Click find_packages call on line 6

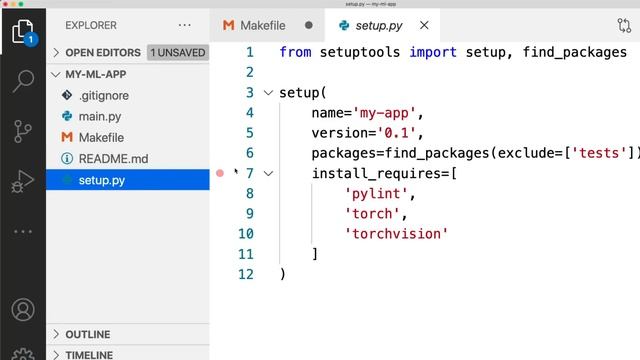(437, 153)
